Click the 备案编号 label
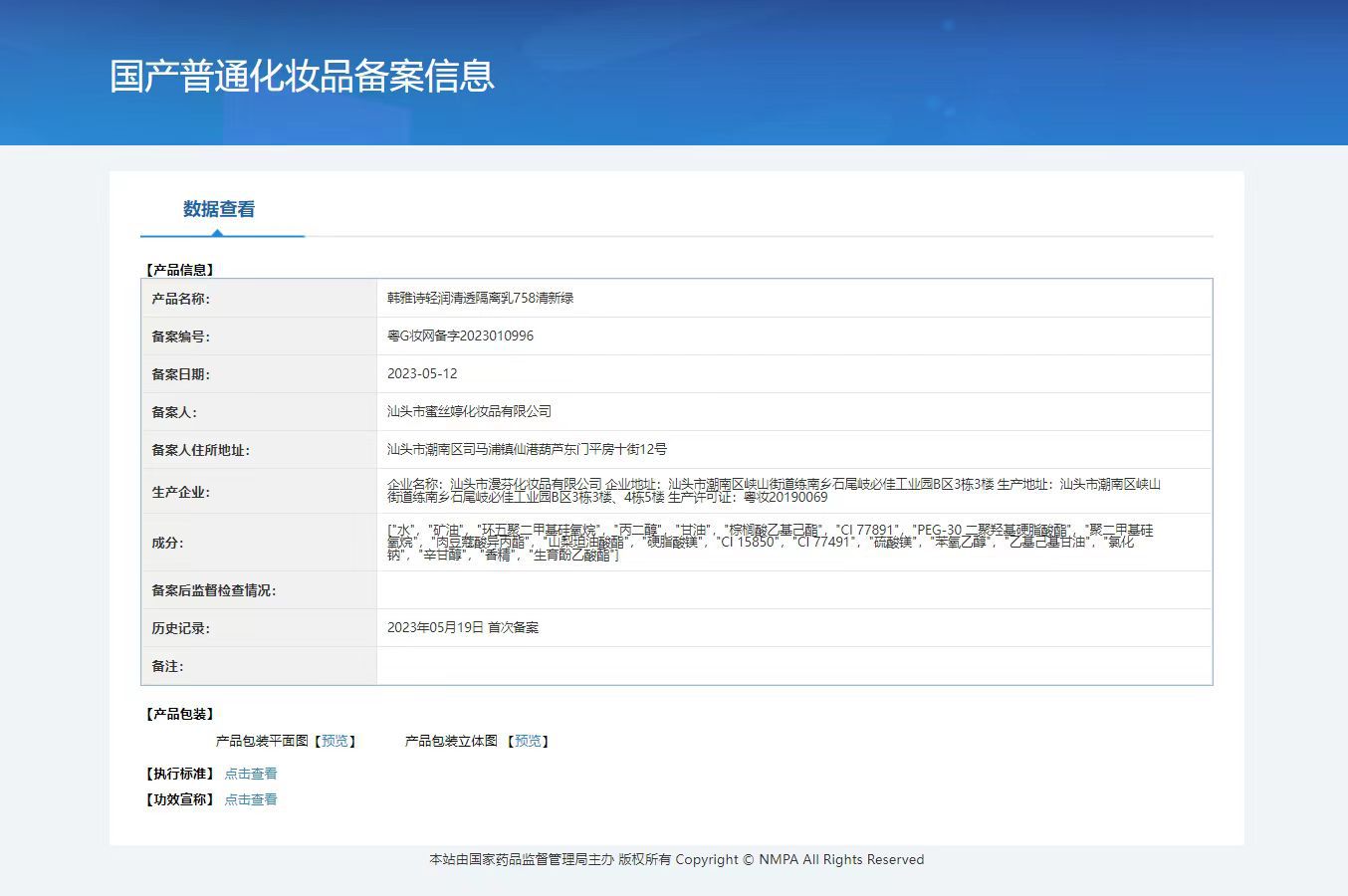The image size is (1348, 896). coord(180,336)
